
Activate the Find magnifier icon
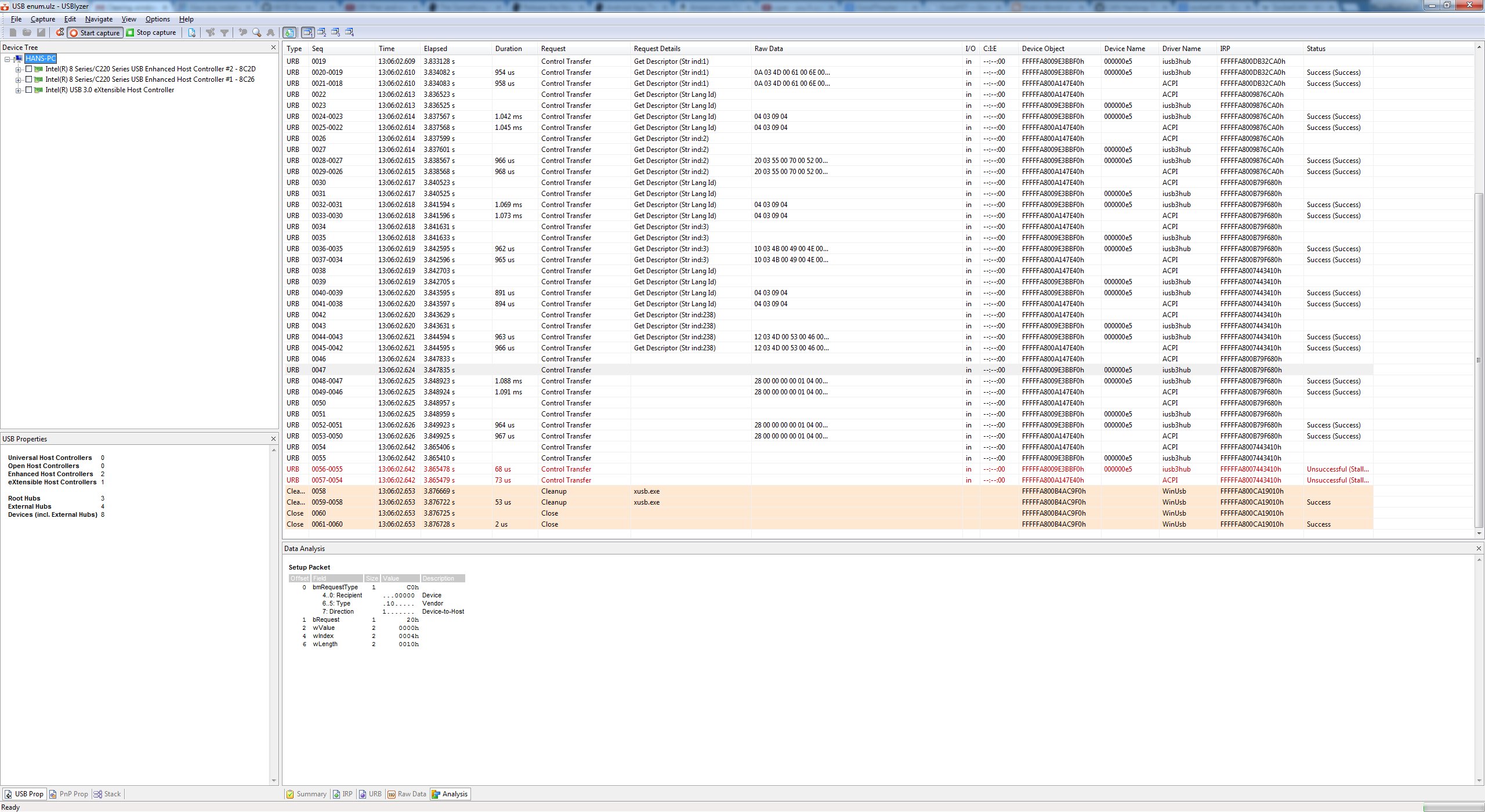pos(256,32)
